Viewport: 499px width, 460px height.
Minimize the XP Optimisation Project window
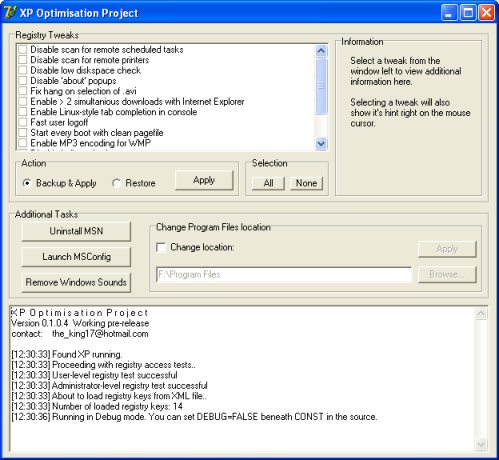coord(449,13)
